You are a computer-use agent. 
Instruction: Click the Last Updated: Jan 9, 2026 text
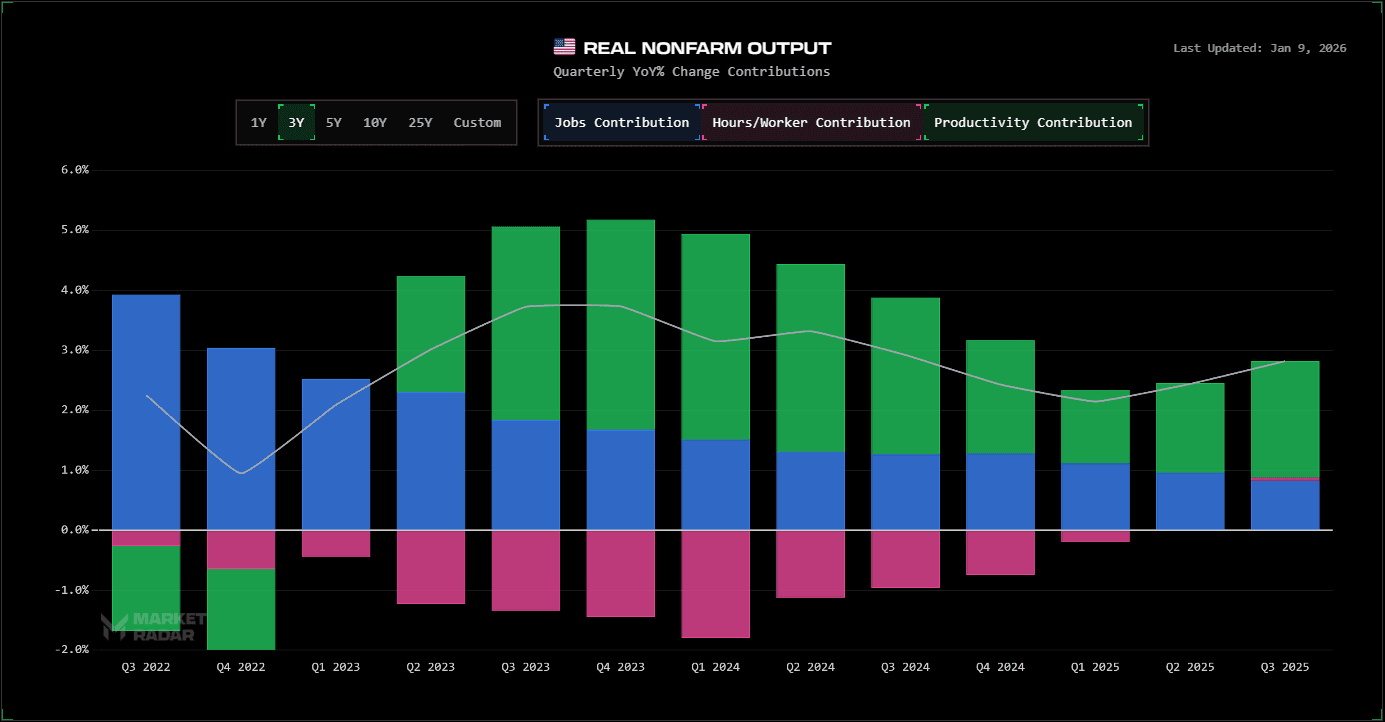[1260, 47]
